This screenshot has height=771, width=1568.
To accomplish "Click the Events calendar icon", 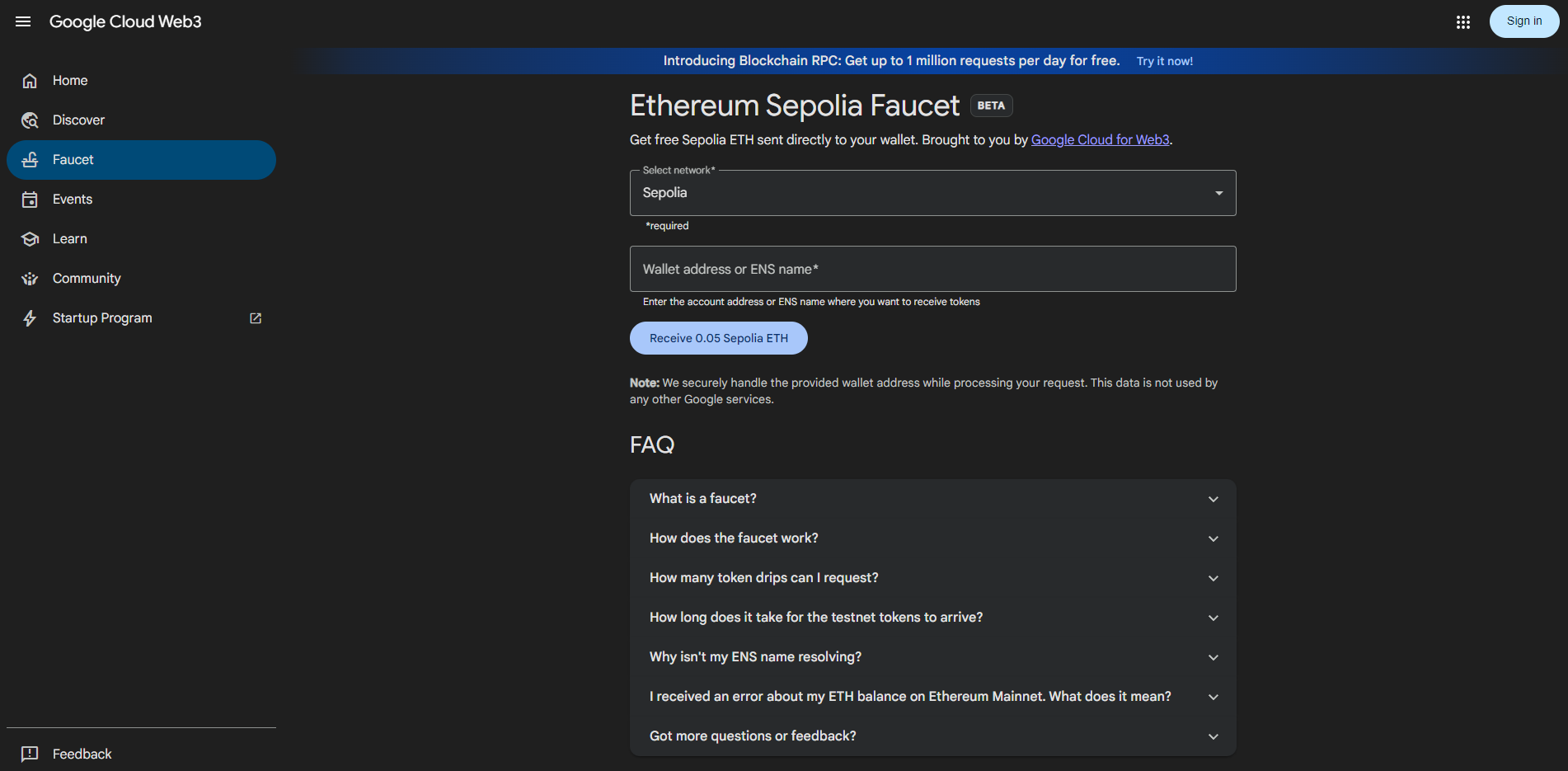I will (x=30, y=200).
